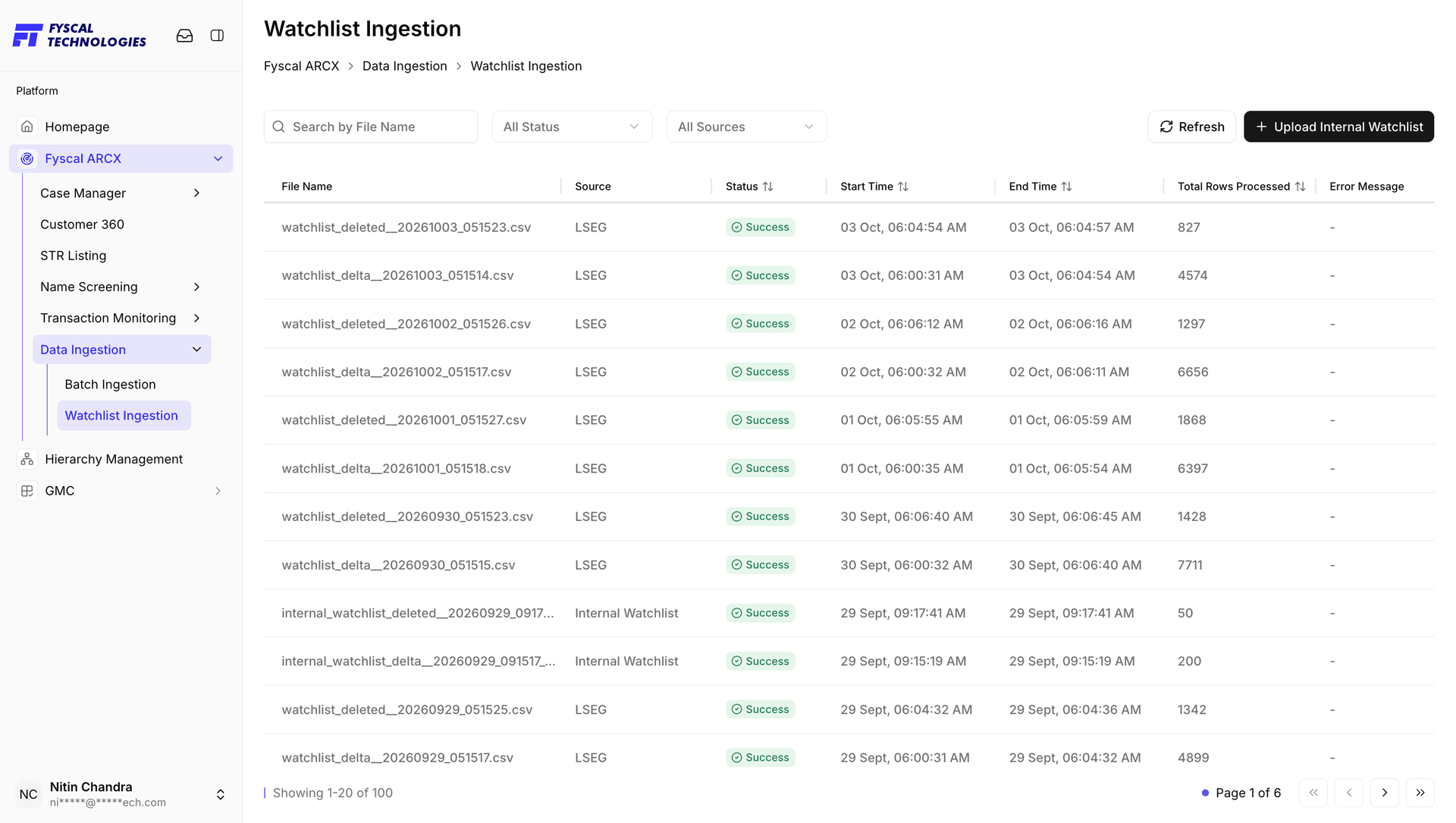This screenshot has width=1456, height=823.
Task: Click the Hierarchy Management icon
Action: [27, 459]
